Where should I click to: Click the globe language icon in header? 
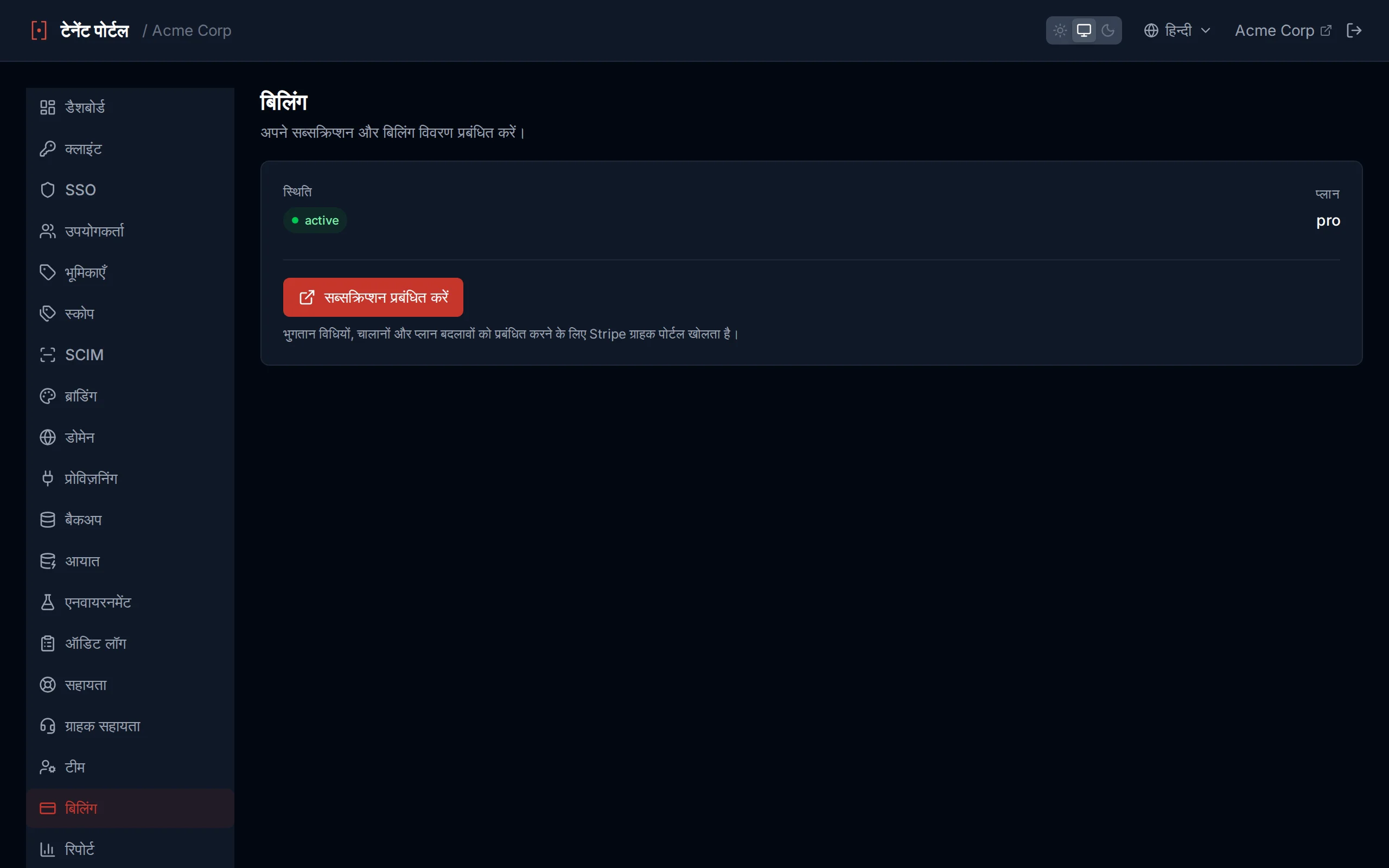pyautogui.click(x=1151, y=30)
